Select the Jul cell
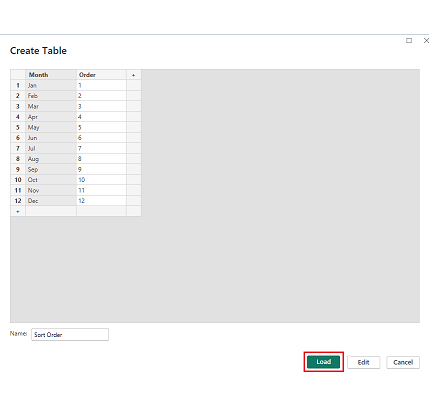This screenshot has height=410, width=429. pos(51,148)
